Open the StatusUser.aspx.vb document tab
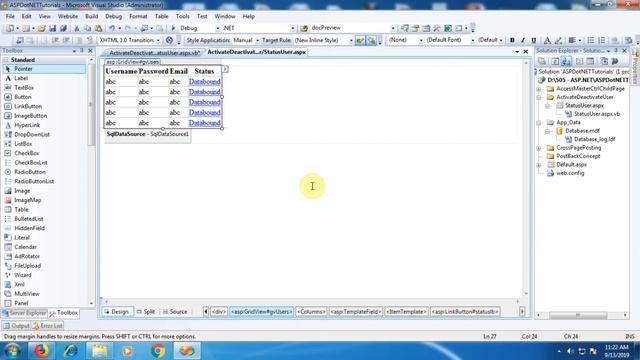The height and width of the screenshot is (360, 640). tap(154, 53)
